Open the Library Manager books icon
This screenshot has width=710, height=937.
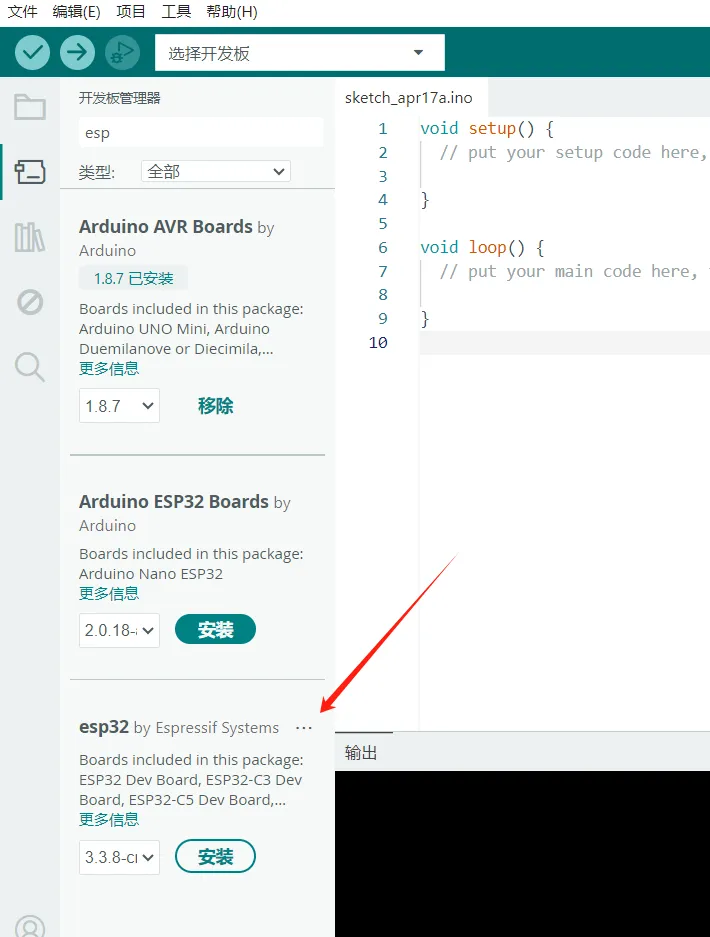pos(30,237)
